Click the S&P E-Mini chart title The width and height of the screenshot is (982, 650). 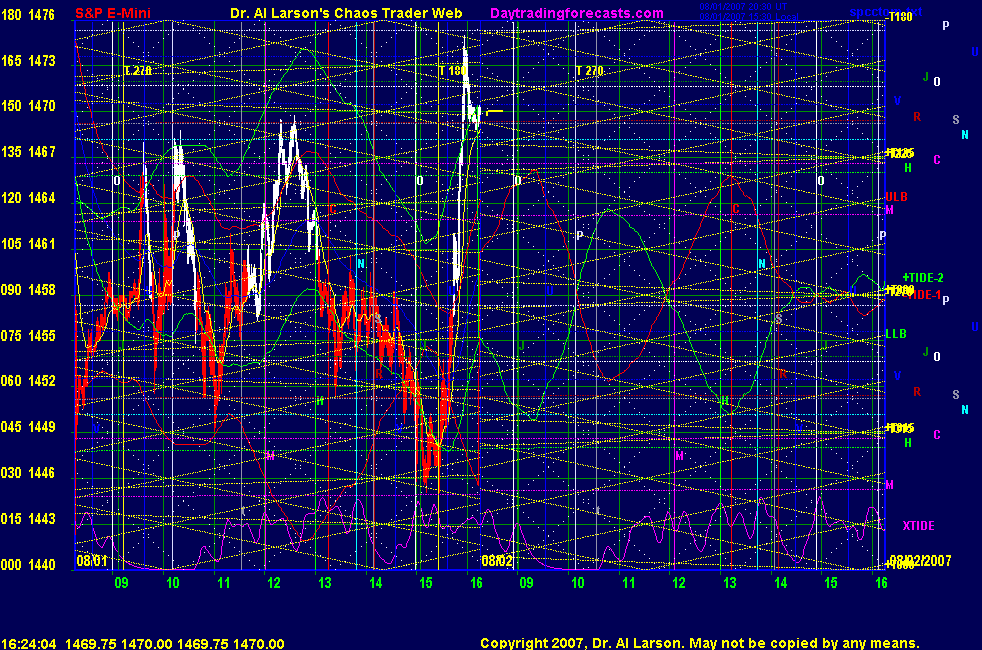coord(113,13)
